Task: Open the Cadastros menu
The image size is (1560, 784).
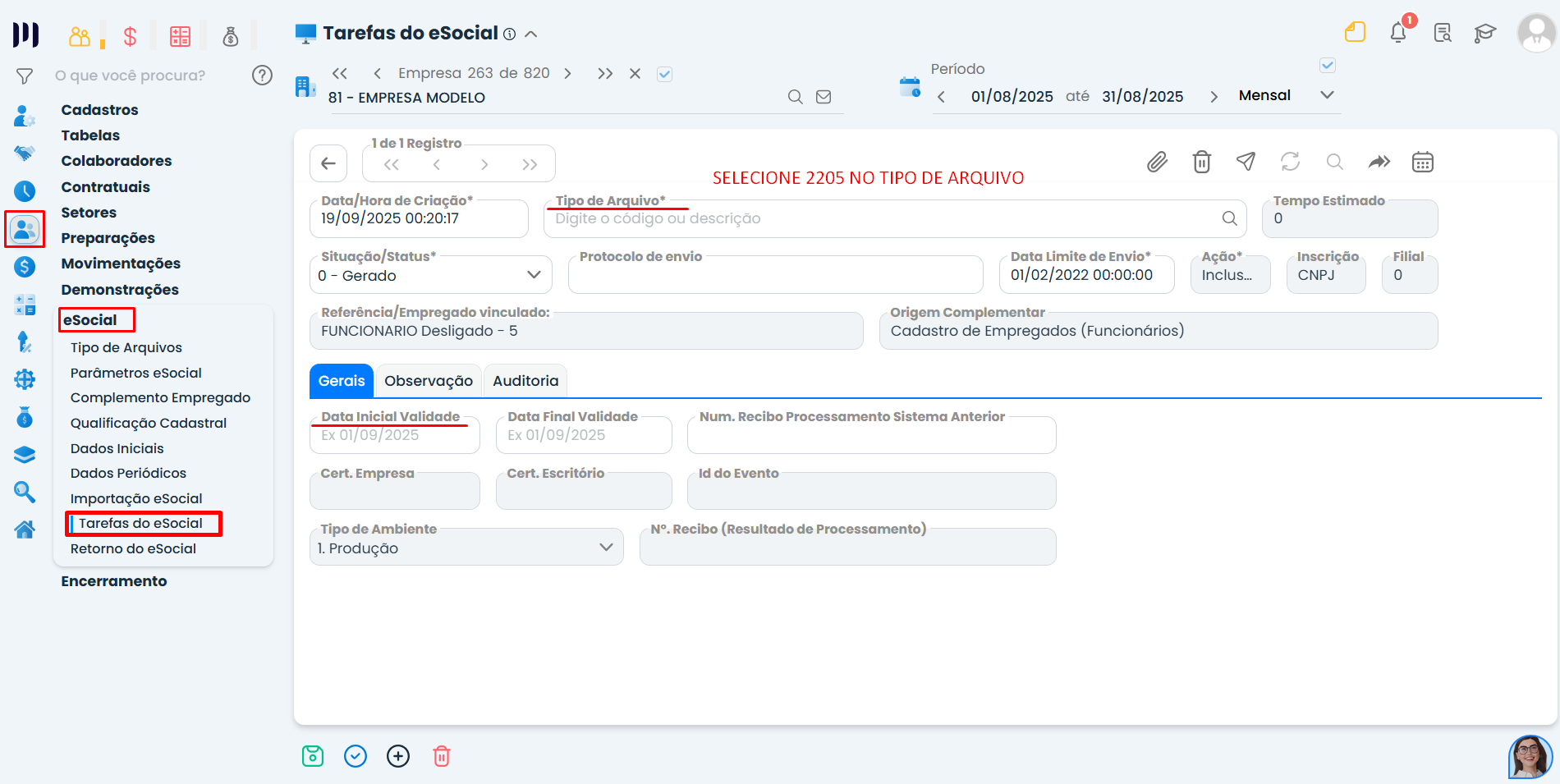Action: point(99,110)
